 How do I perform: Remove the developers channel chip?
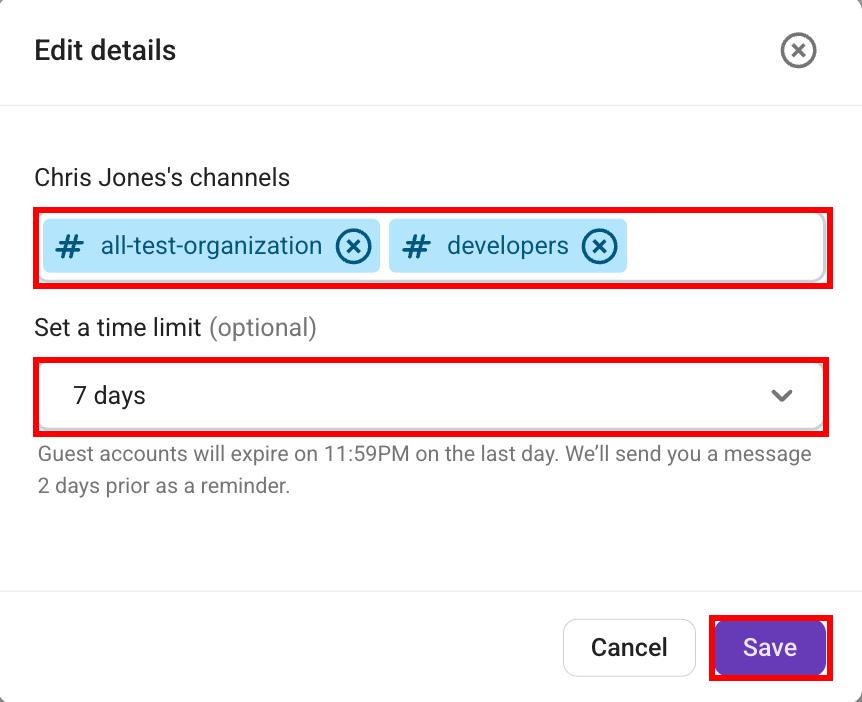[x=599, y=246]
